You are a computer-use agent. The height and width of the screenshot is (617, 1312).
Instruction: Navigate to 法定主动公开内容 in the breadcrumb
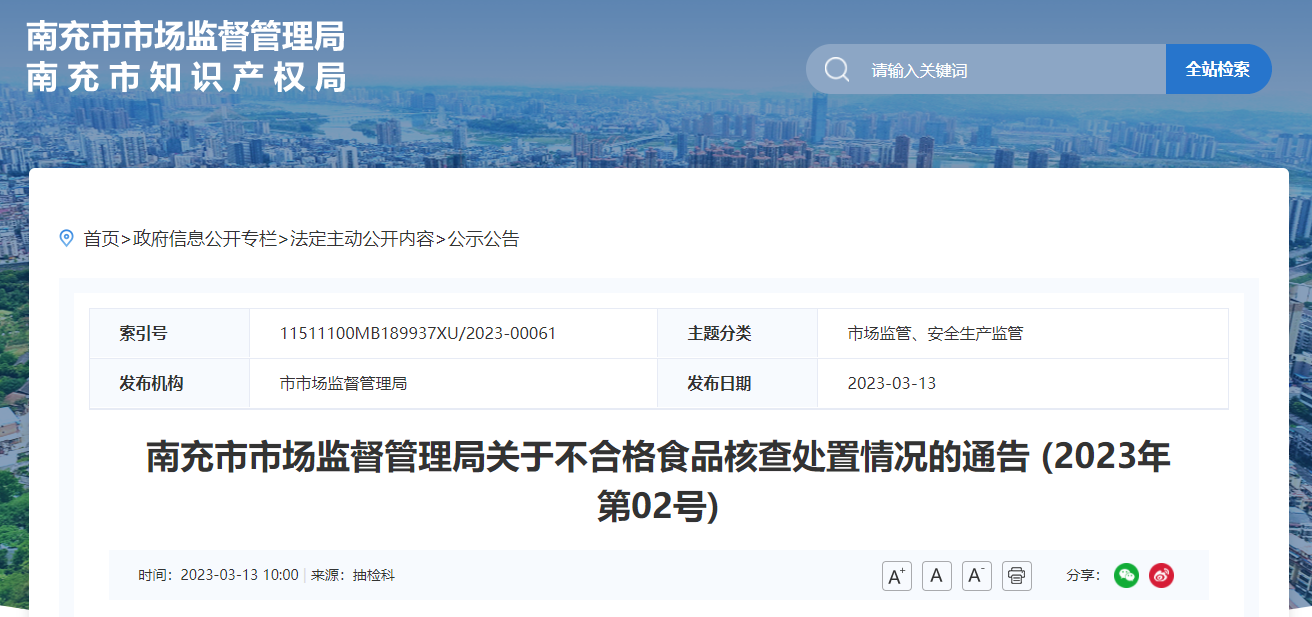click(x=362, y=239)
